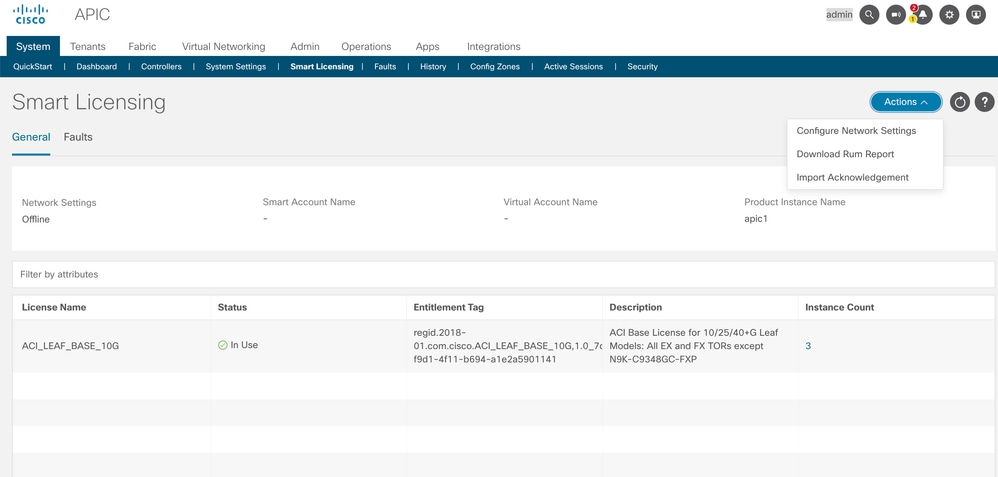Image resolution: width=998 pixels, height=477 pixels.
Task: Click instance count link 3
Action: (808, 346)
